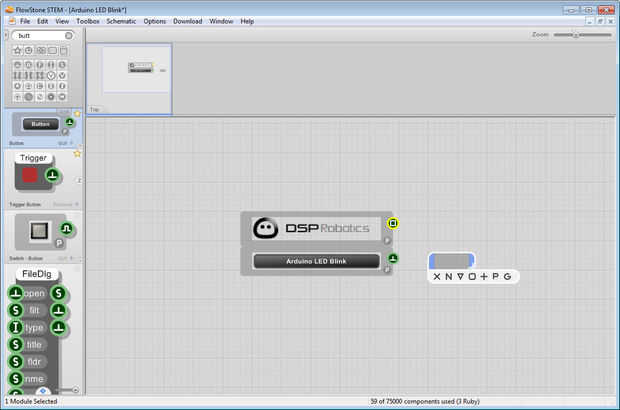Image resolution: width=620 pixels, height=410 pixels.
Task: Click the grey arrow connector below the highlighted connector
Action: click(x=387, y=240)
